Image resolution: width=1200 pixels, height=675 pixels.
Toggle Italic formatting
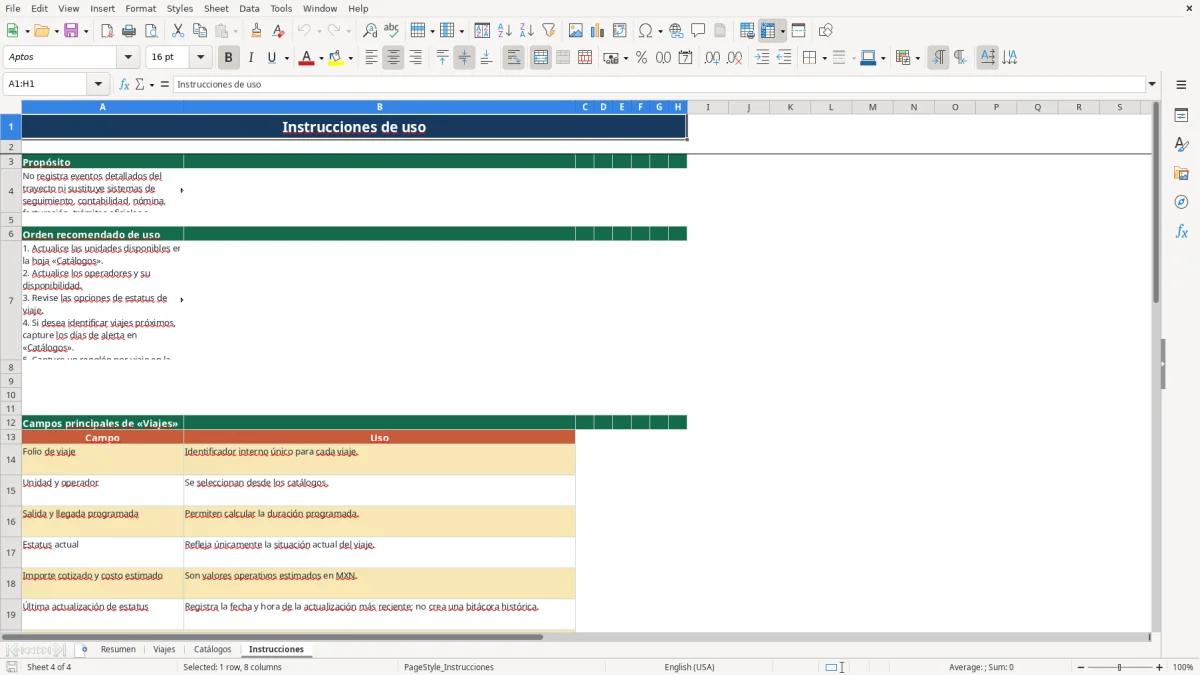point(250,58)
